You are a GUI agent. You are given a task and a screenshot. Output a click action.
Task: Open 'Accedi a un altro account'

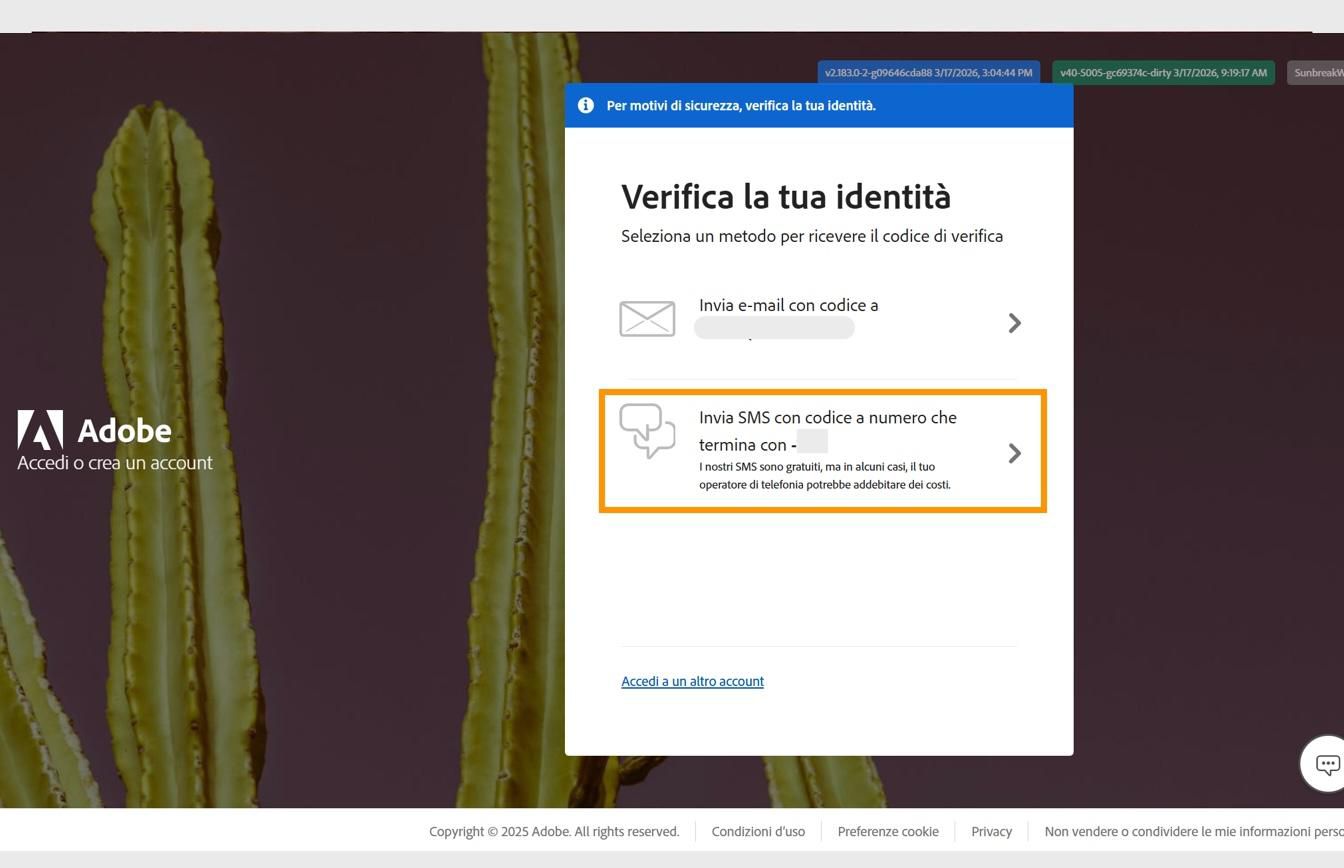point(692,681)
